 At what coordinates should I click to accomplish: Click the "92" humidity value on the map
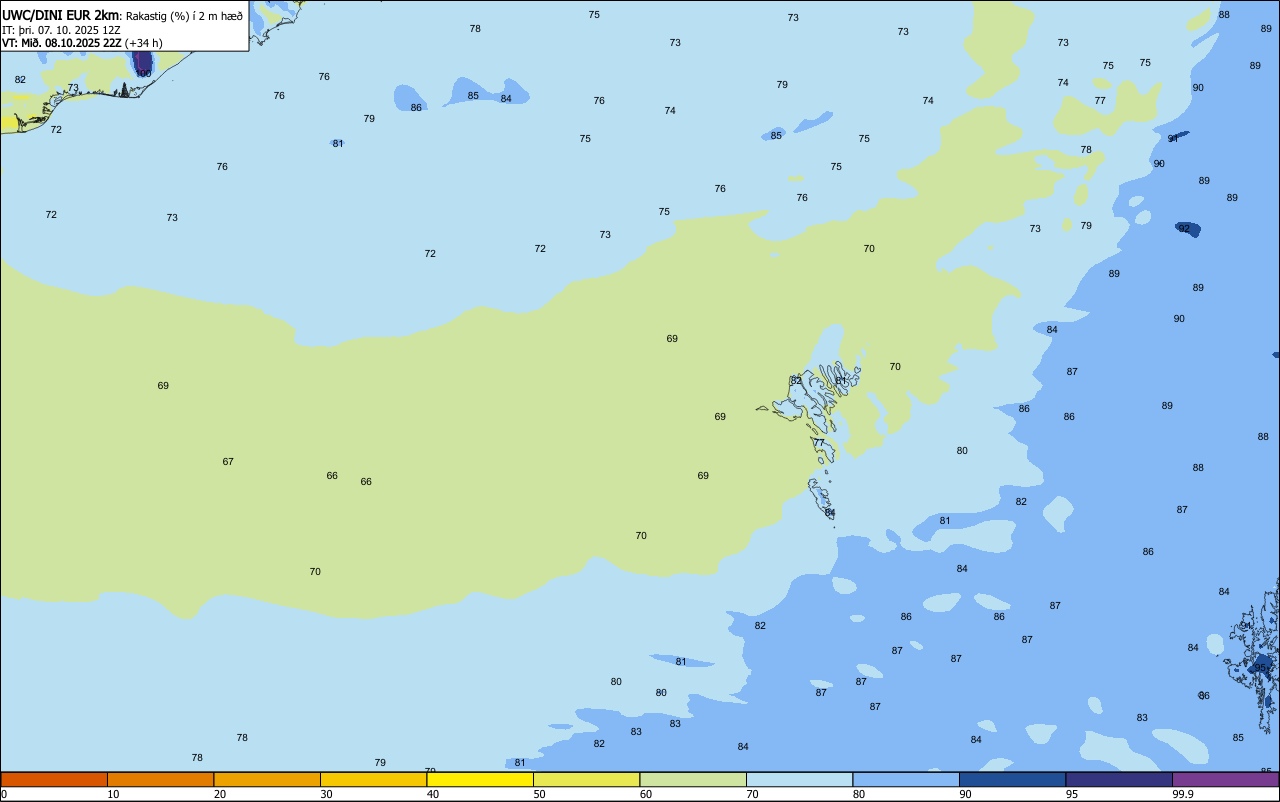pyautogui.click(x=1184, y=229)
